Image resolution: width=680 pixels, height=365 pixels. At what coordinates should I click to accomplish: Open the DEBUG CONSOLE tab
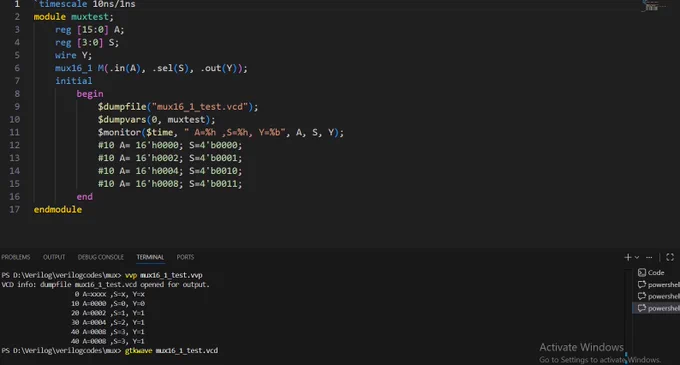click(101, 257)
